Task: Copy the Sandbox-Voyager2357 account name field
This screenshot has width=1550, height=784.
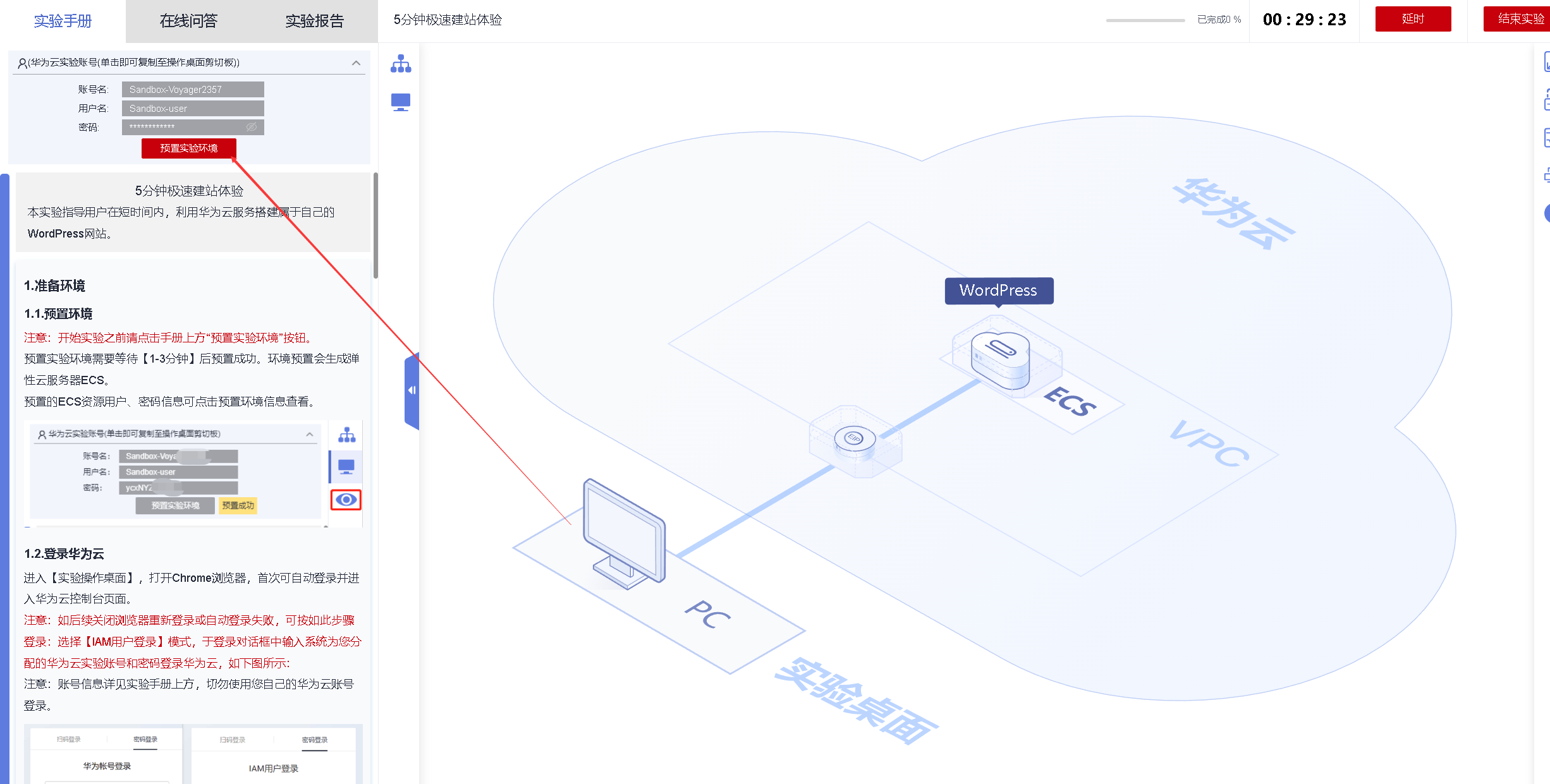Action: 192,90
